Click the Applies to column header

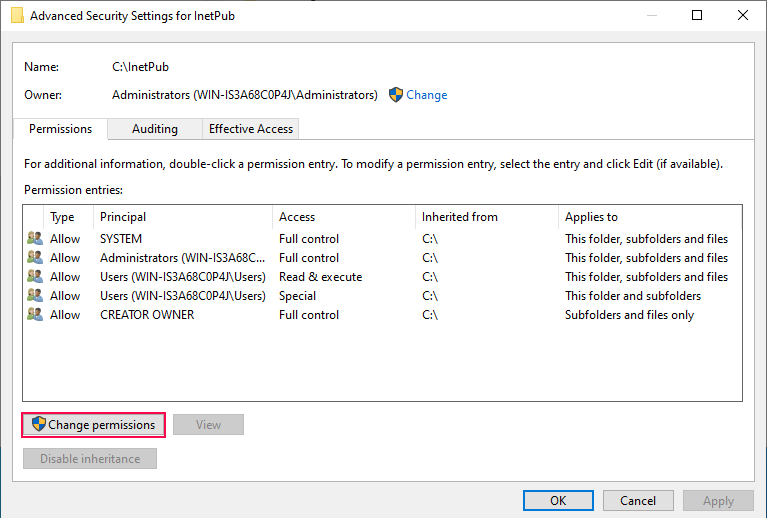[x=648, y=217]
